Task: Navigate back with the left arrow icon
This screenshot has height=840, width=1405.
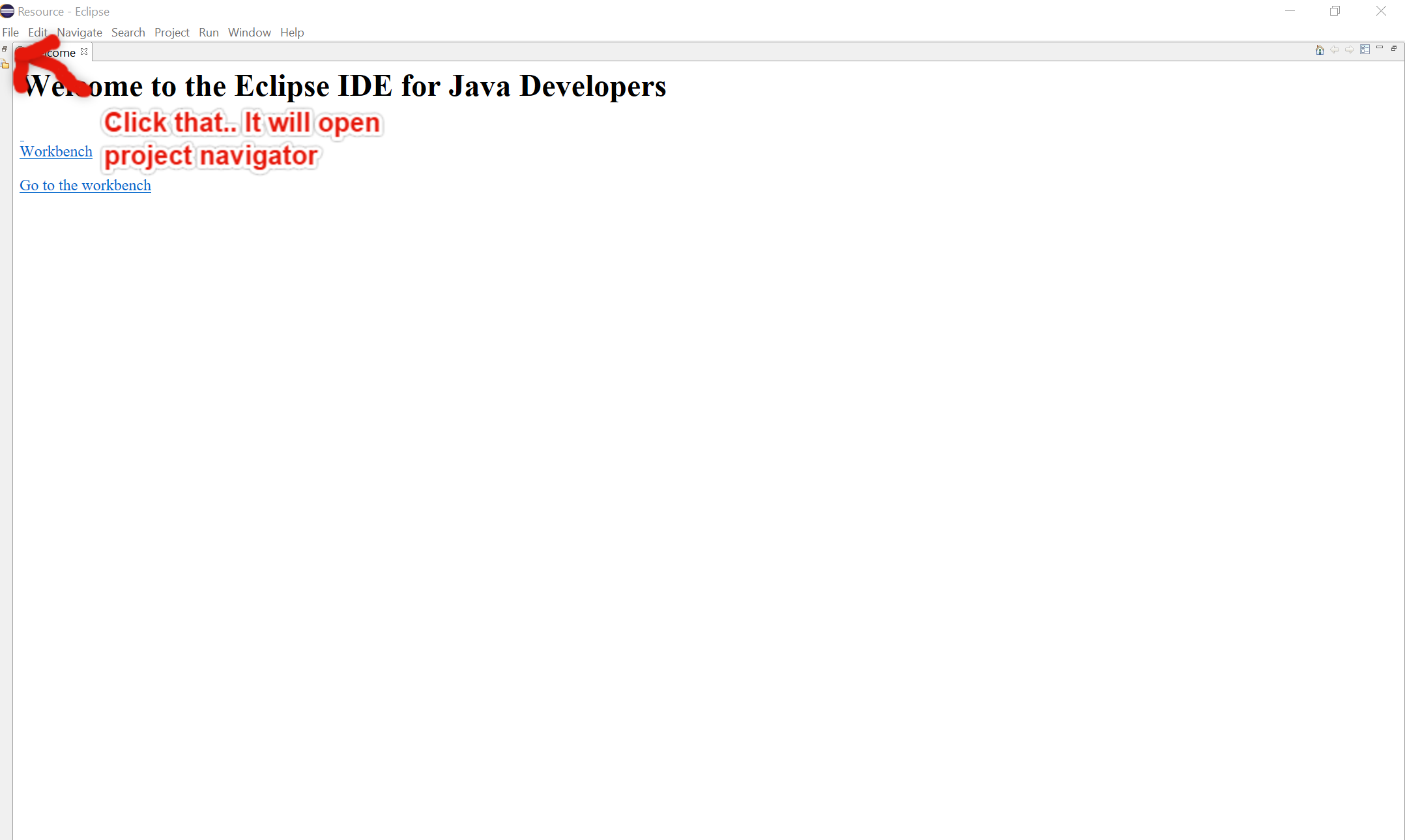Action: point(1335,50)
